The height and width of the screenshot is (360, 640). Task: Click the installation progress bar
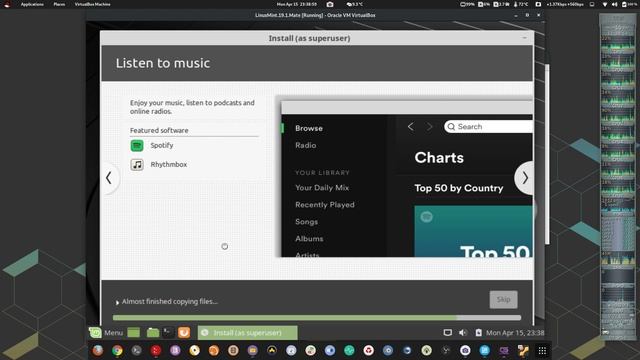317,317
